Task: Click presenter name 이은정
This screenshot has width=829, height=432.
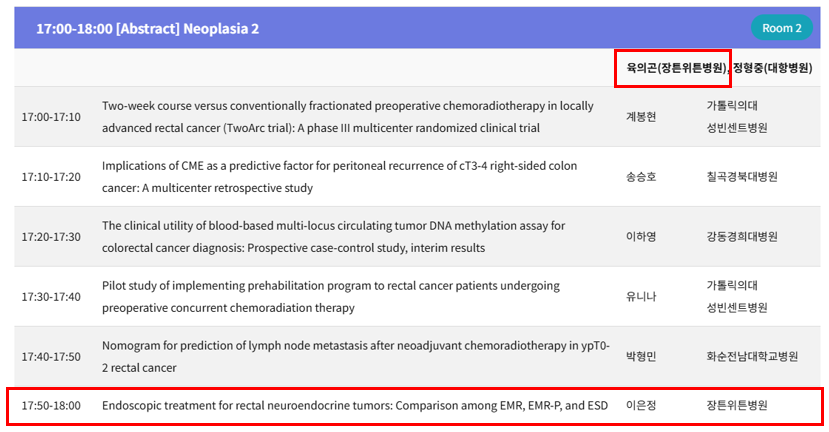Action: (x=641, y=406)
